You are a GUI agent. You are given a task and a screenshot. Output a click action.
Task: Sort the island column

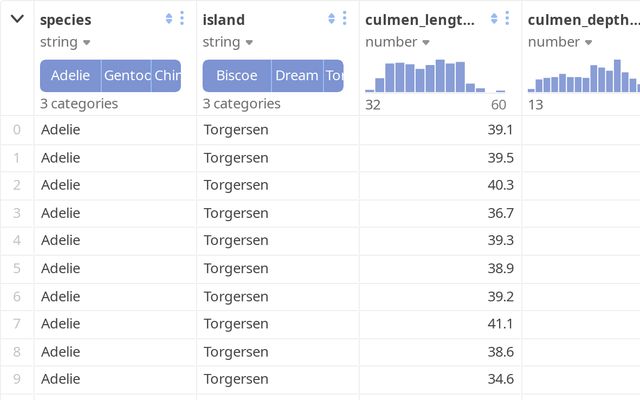coord(331,19)
